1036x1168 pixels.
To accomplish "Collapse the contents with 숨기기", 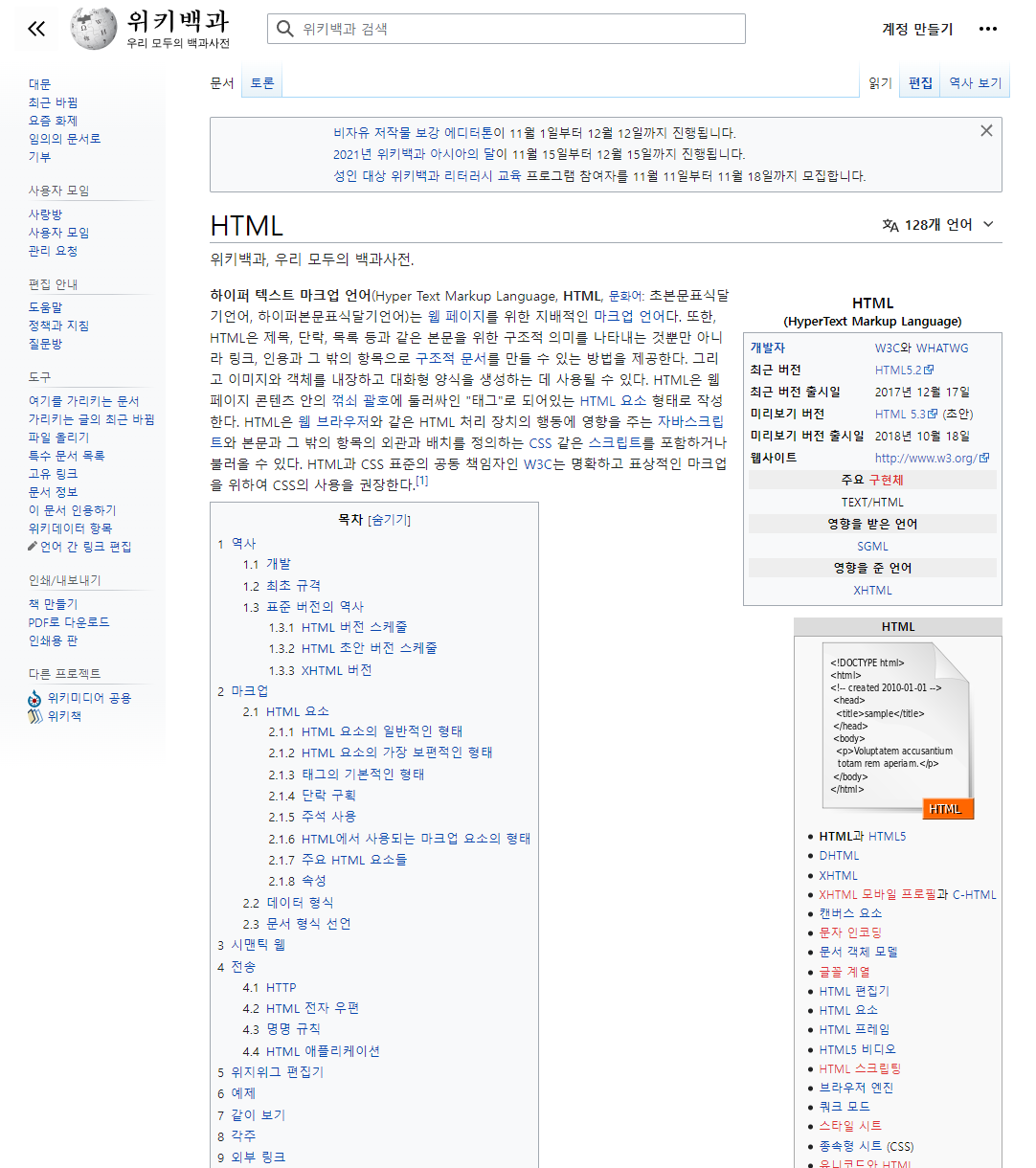I will tap(389, 520).
